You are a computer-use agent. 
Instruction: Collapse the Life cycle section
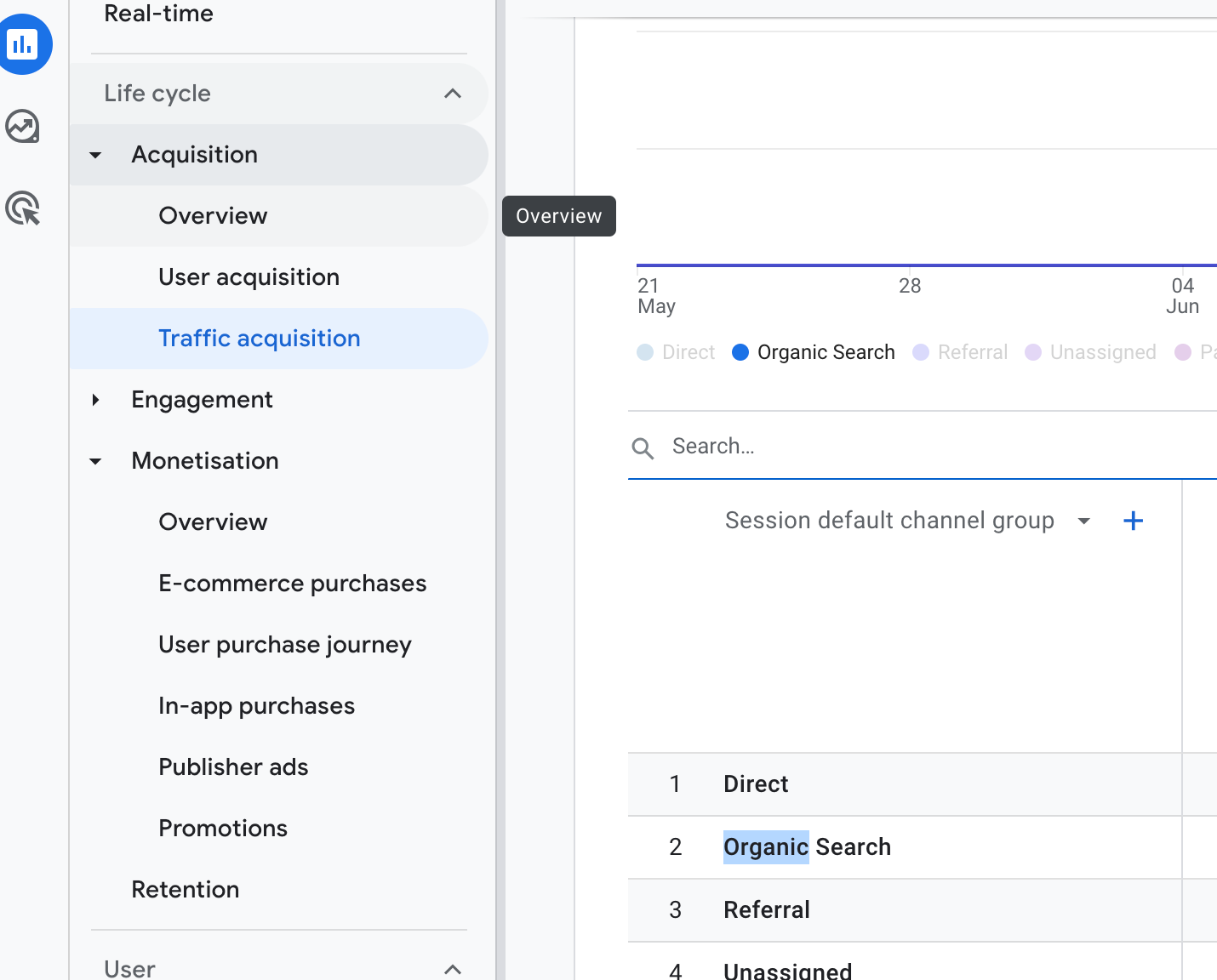(452, 94)
